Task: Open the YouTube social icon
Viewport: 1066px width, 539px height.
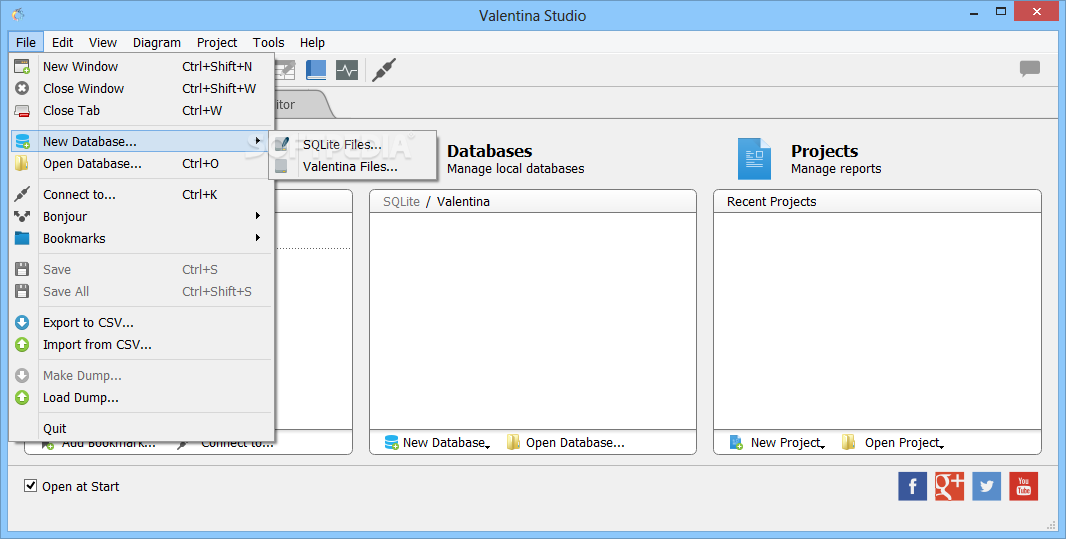Action: pos(1023,486)
